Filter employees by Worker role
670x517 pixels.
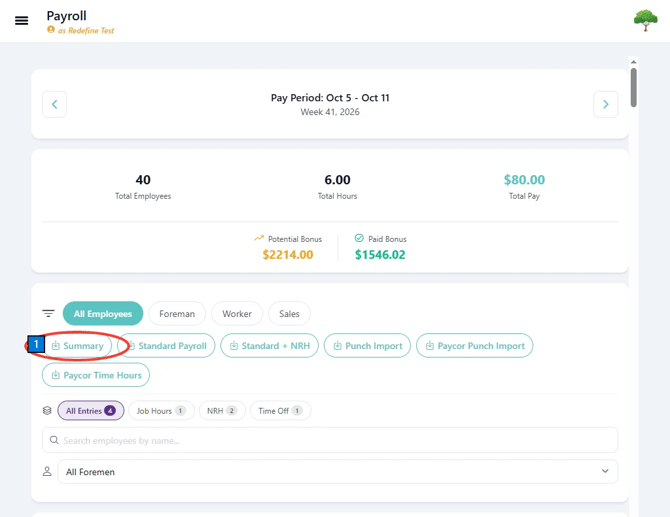237,314
